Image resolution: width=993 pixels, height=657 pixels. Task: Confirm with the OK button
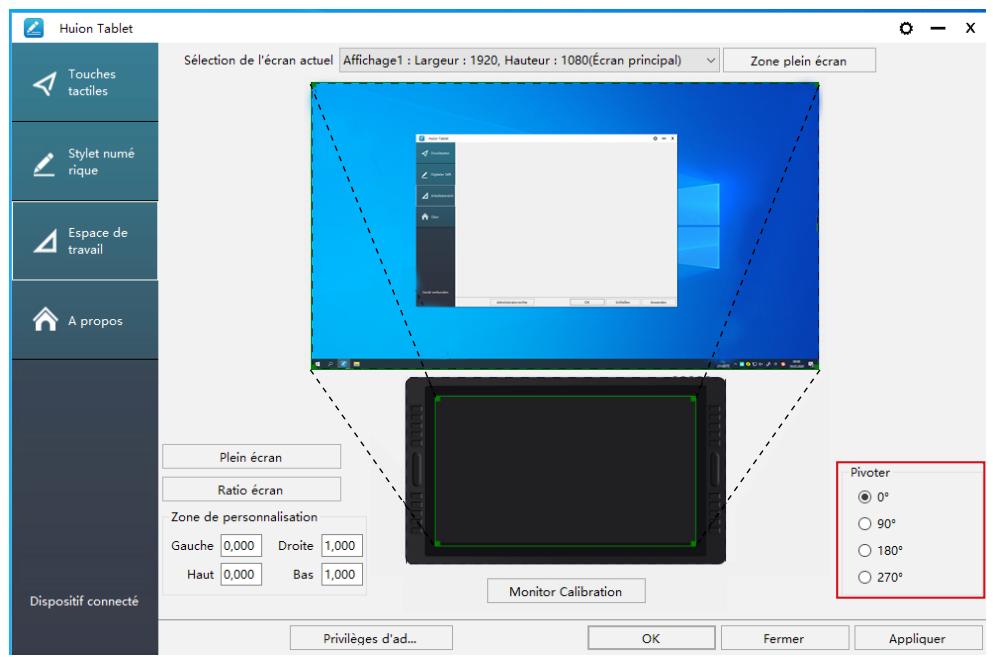(651, 638)
